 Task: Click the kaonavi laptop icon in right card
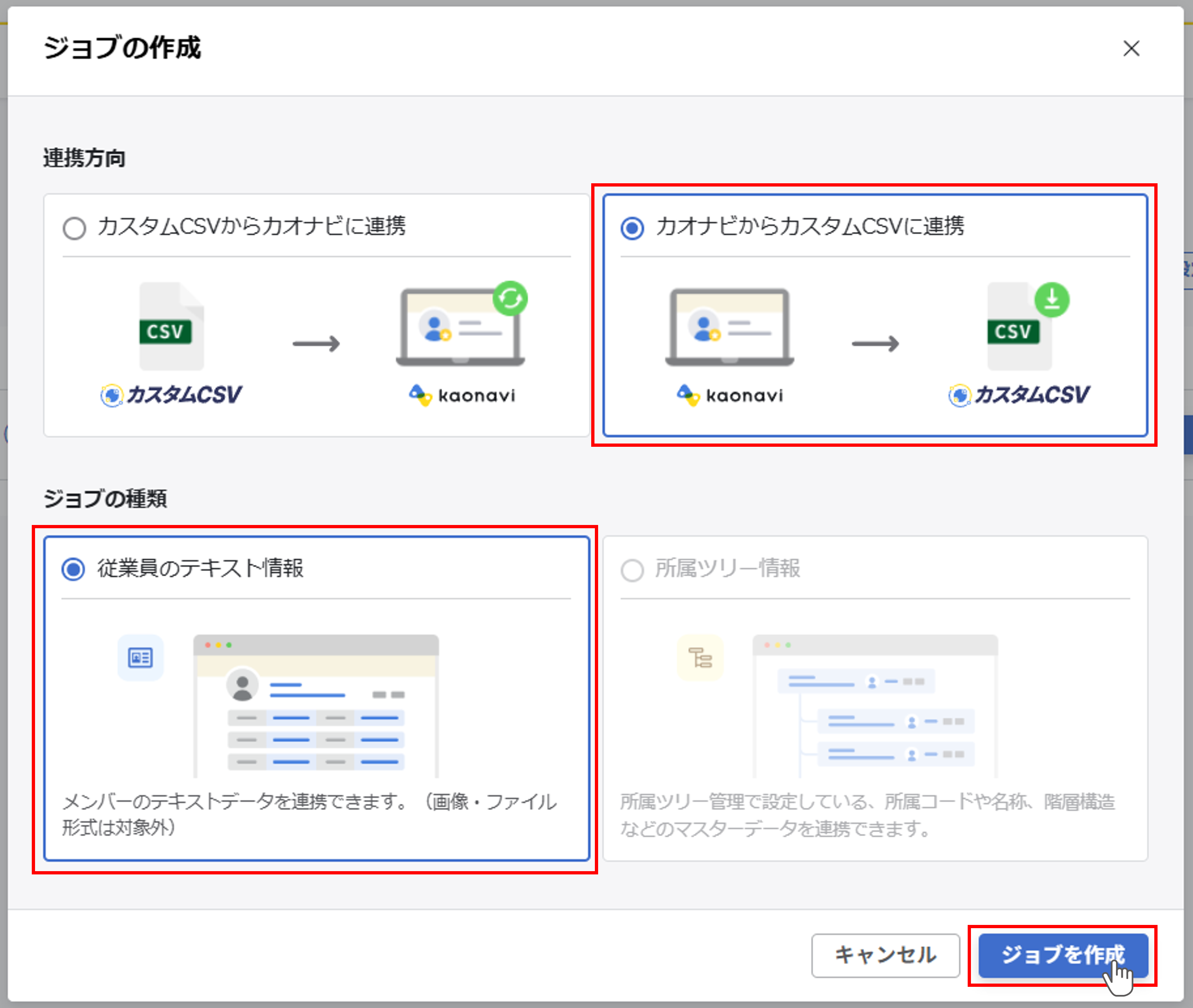pos(729,327)
